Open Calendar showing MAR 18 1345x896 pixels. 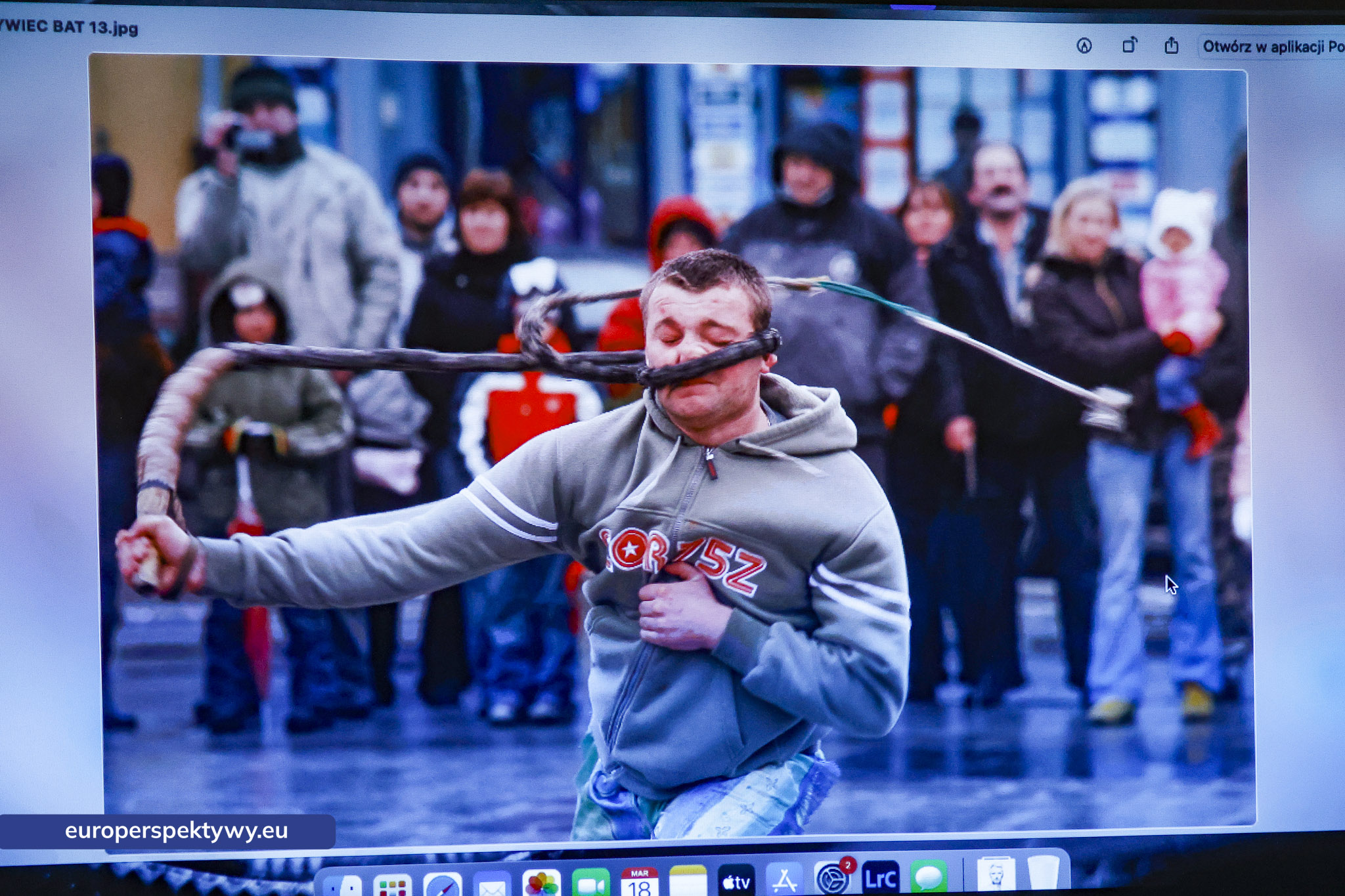click(x=640, y=882)
